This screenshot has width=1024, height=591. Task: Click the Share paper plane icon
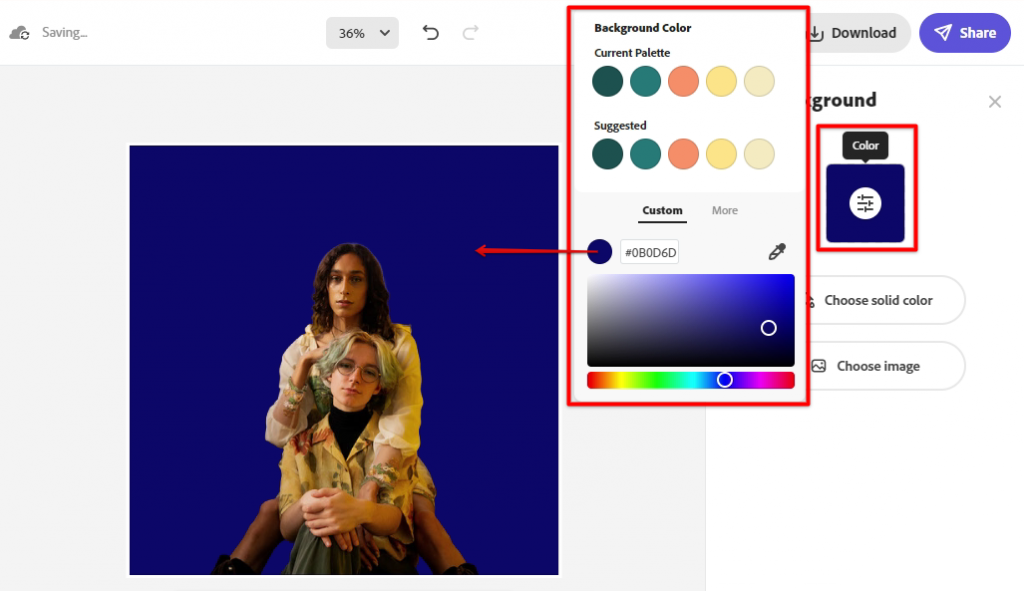pyautogui.click(x=941, y=32)
